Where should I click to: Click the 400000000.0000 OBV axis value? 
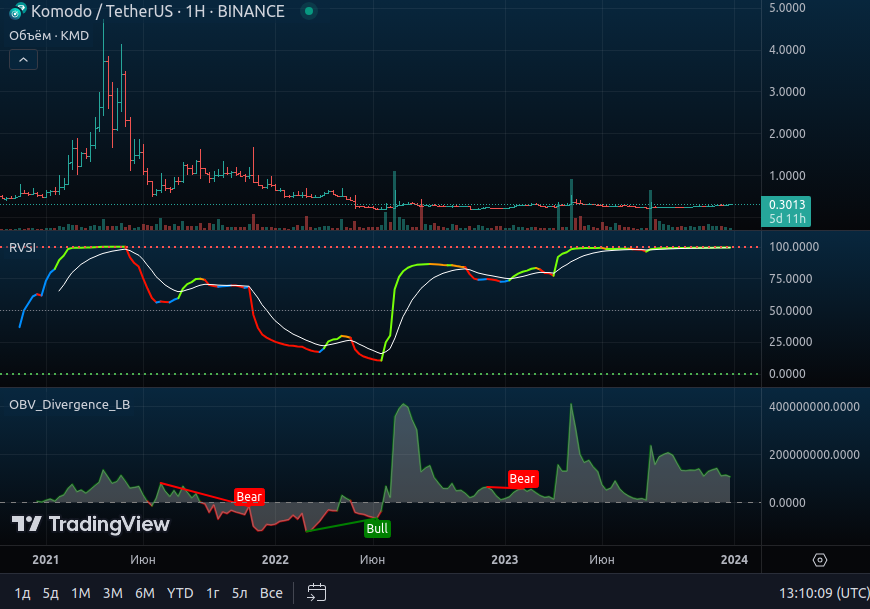[814, 407]
